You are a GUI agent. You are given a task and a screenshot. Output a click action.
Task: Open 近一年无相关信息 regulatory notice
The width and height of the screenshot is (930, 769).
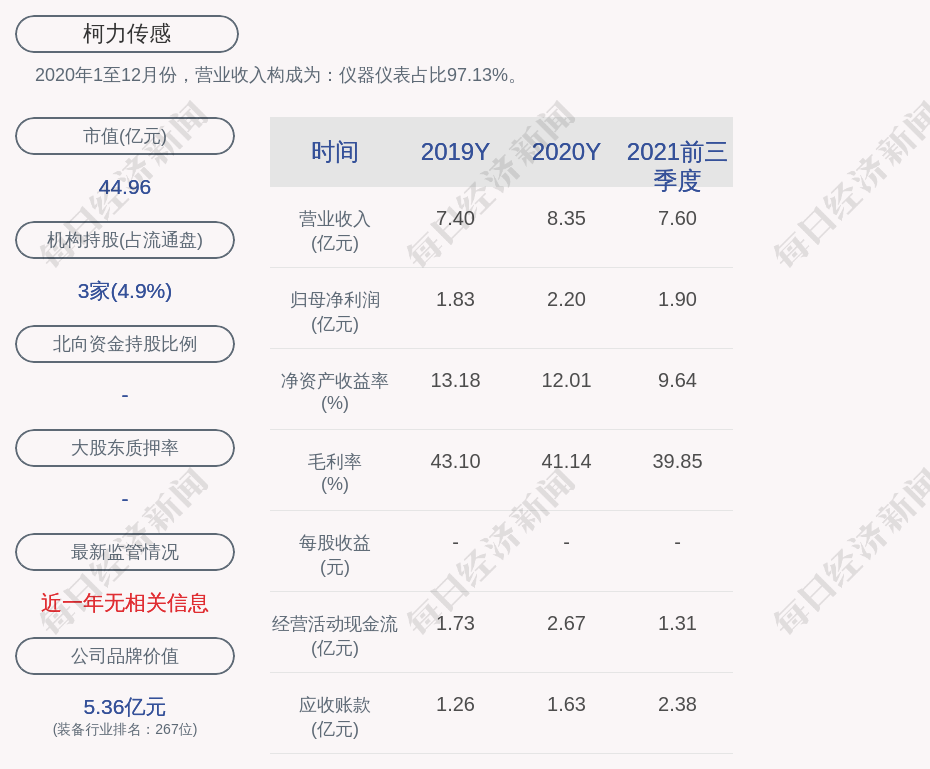[x=124, y=605]
